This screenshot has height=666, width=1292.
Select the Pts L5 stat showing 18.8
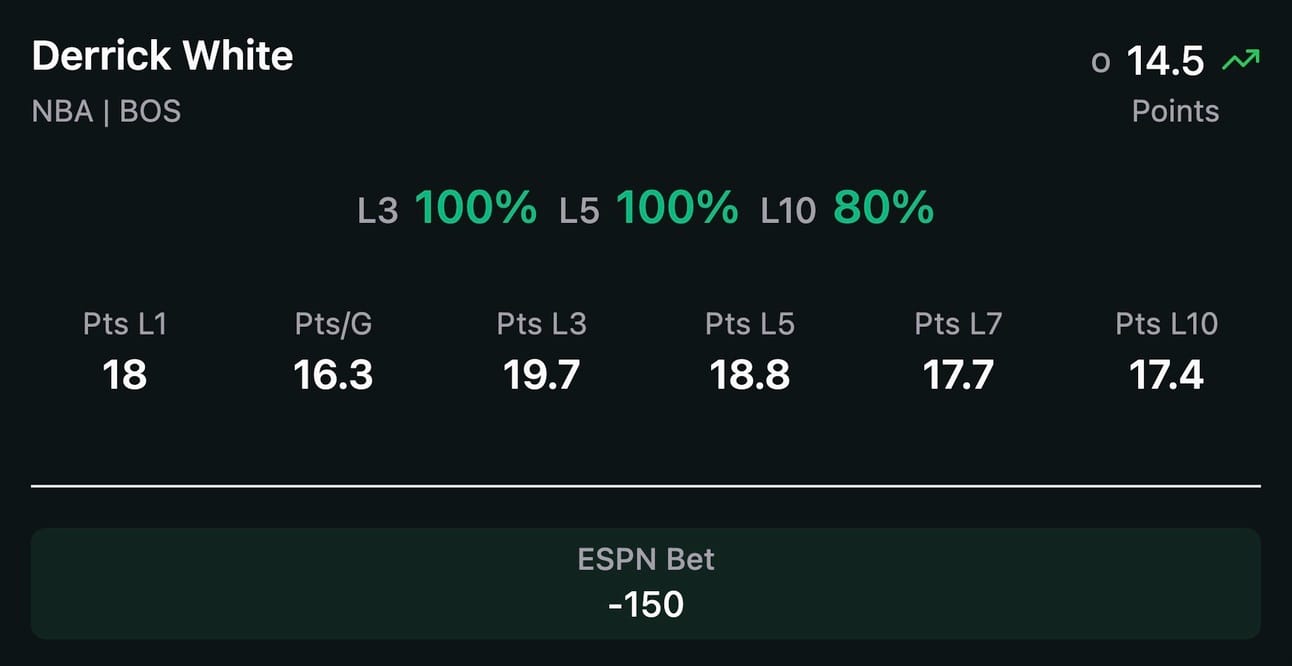coord(750,350)
